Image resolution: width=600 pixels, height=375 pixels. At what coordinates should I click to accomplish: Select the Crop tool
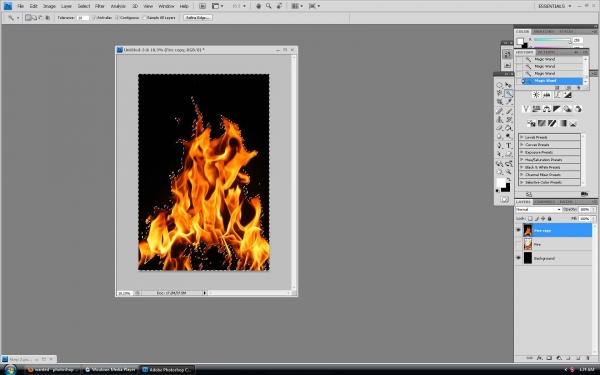(500, 102)
